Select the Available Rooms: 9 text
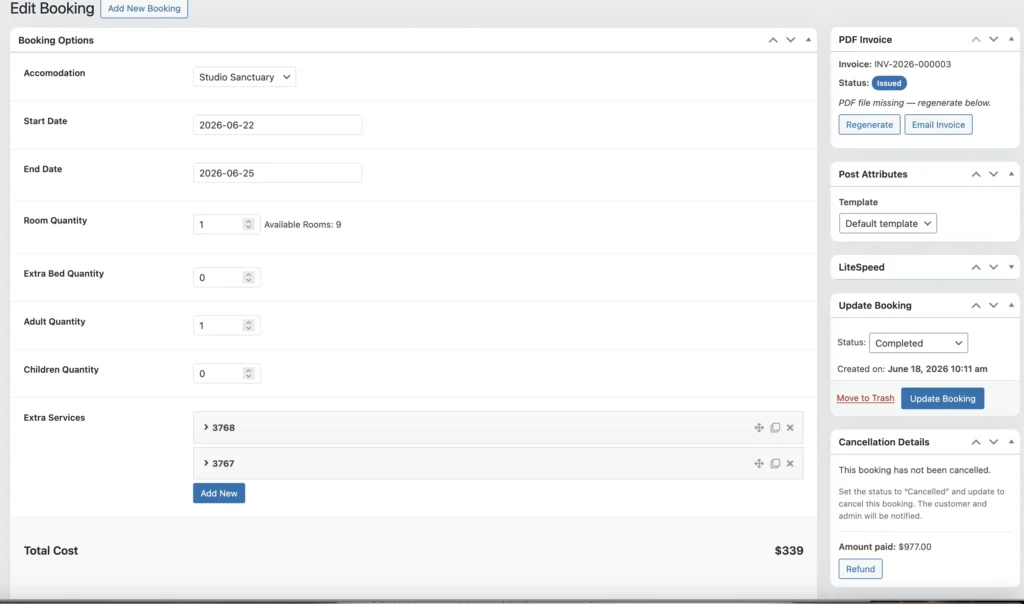Screen dimensions: 1024x604 coord(302,225)
